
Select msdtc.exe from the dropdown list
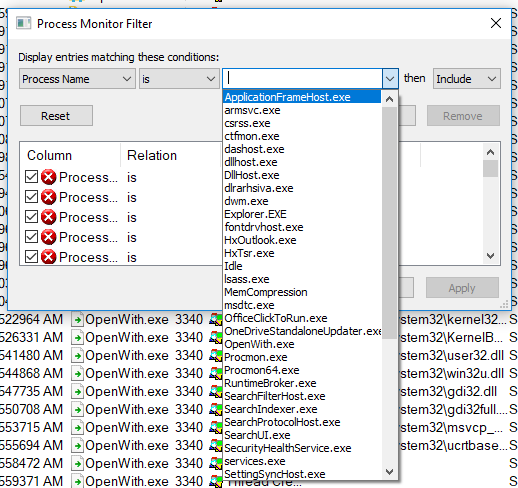click(302, 305)
